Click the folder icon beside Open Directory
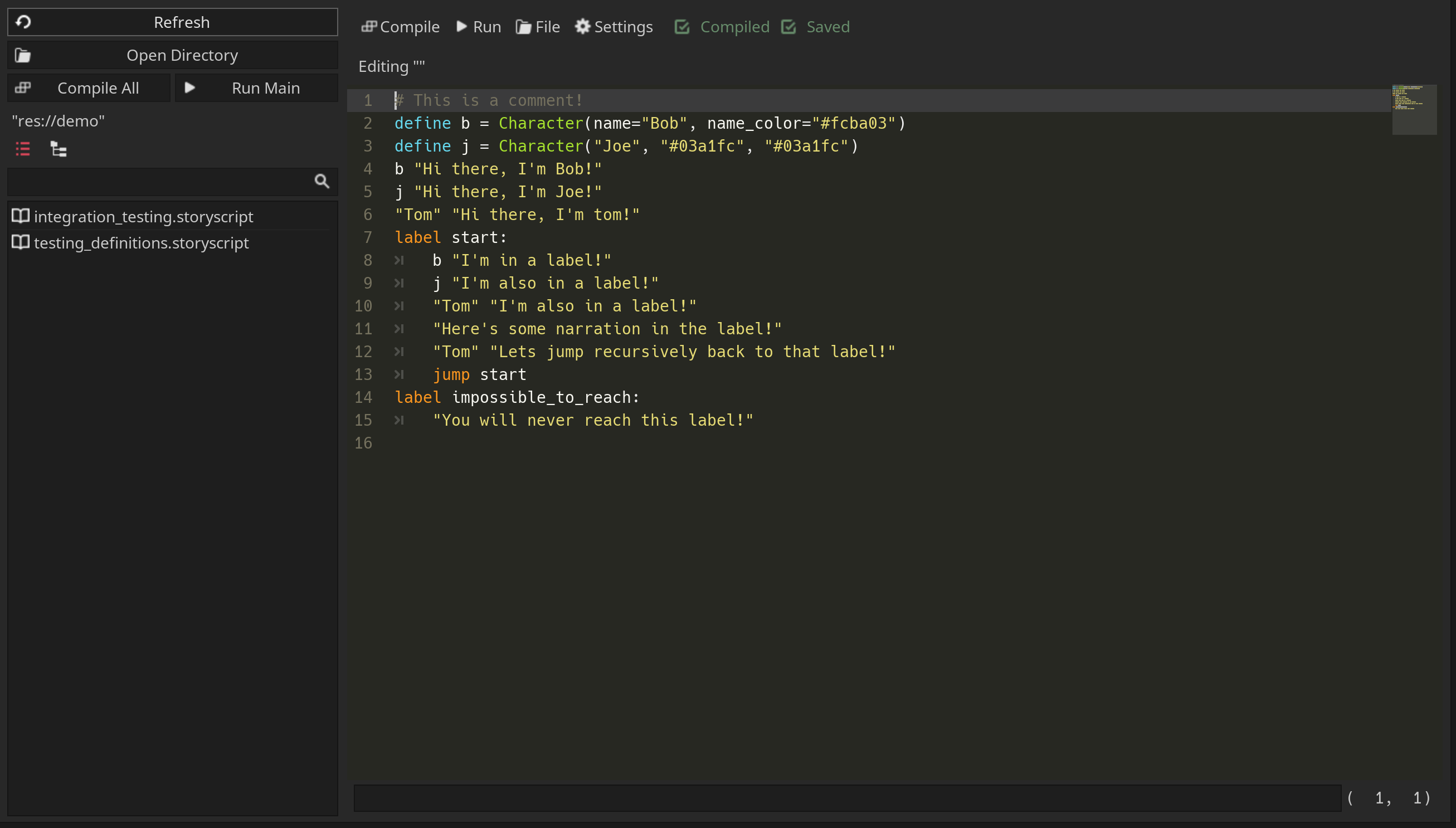The height and width of the screenshot is (828, 1456). tap(23, 55)
